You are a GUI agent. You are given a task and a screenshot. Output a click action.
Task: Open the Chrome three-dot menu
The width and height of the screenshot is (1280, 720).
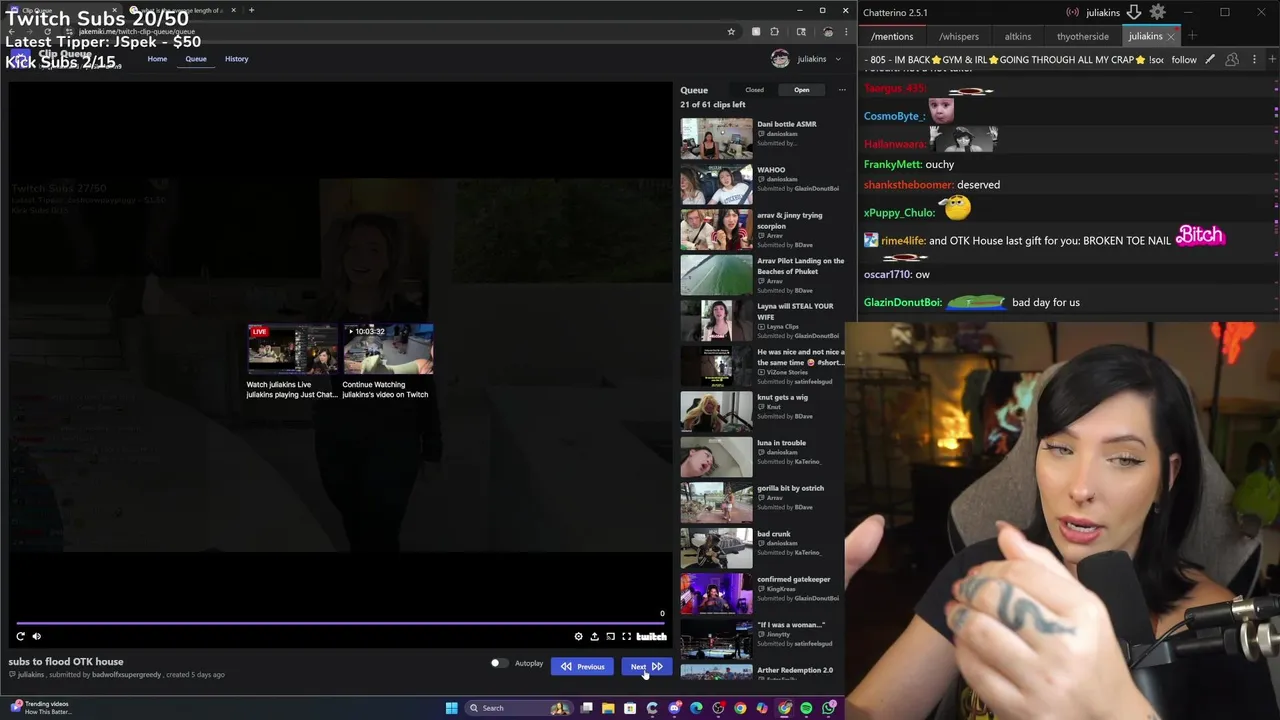[x=845, y=32]
